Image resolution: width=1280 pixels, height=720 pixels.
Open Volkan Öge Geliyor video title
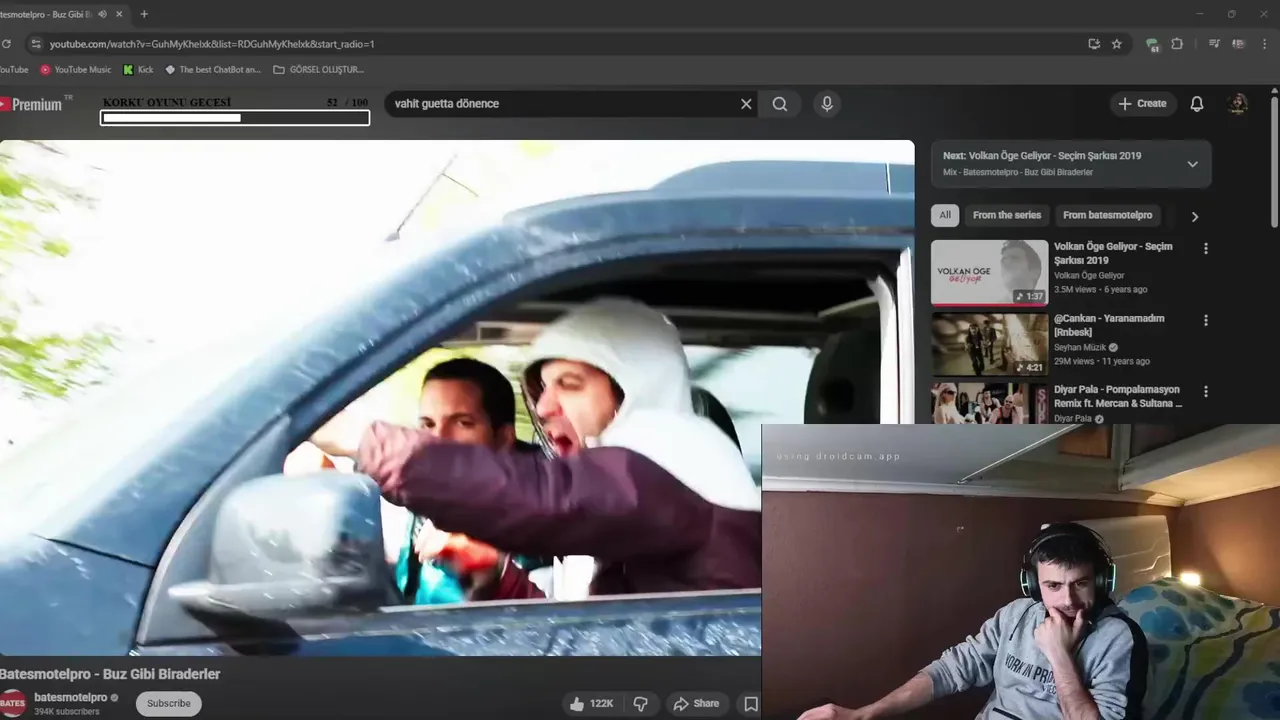[1113, 253]
